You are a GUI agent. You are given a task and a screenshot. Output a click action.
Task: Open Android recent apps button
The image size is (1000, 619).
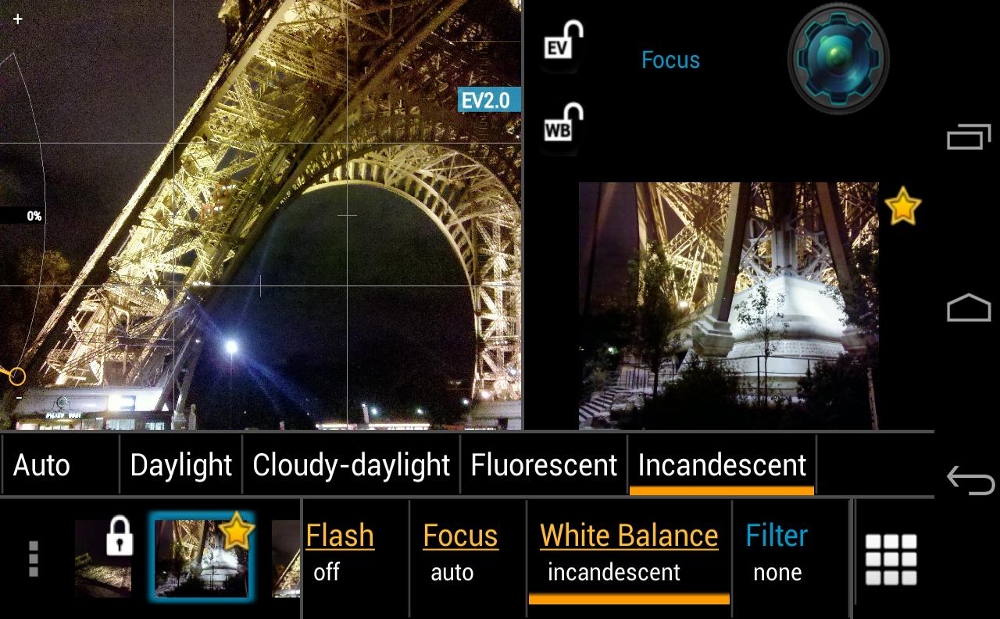point(969,136)
